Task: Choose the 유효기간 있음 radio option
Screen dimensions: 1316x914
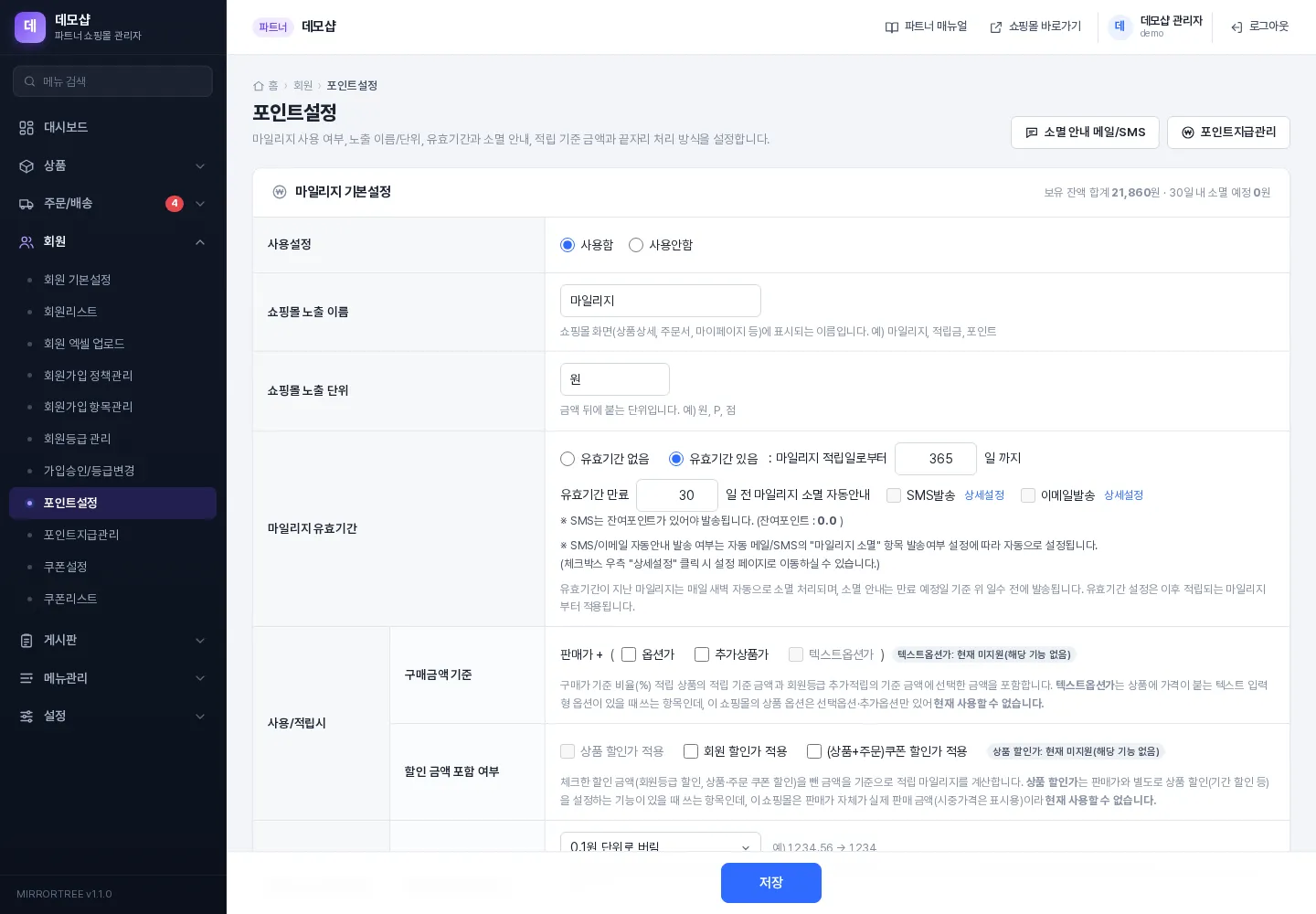Action: click(x=676, y=459)
